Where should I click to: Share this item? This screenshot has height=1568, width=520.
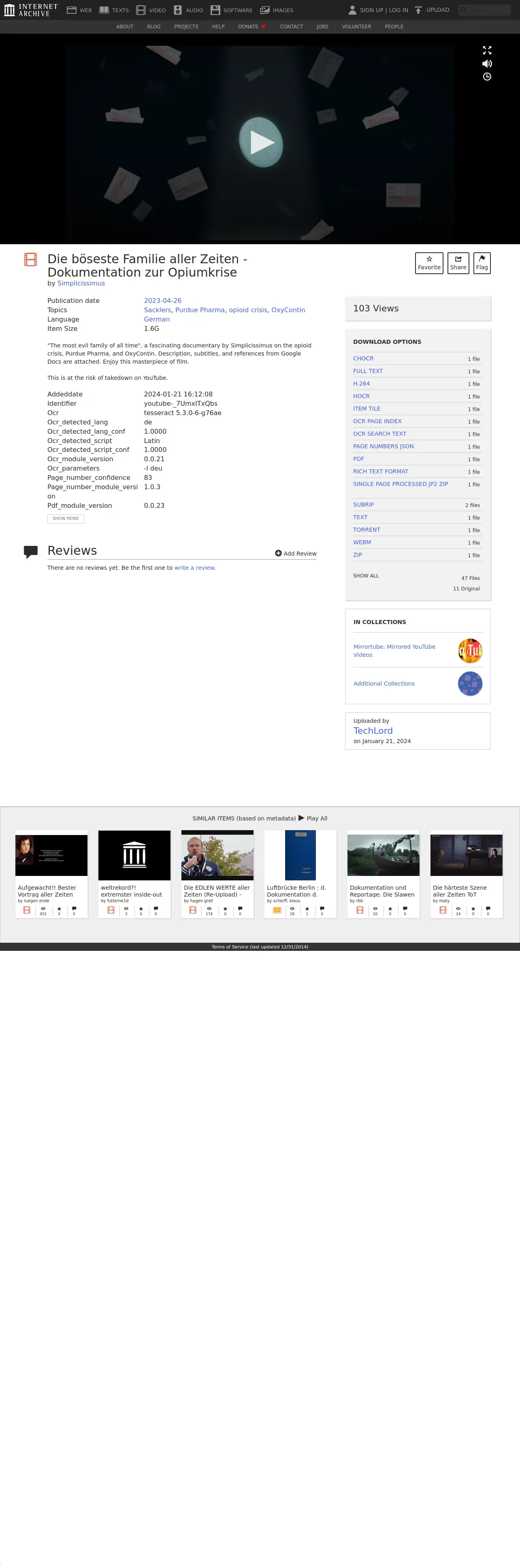[458, 263]
